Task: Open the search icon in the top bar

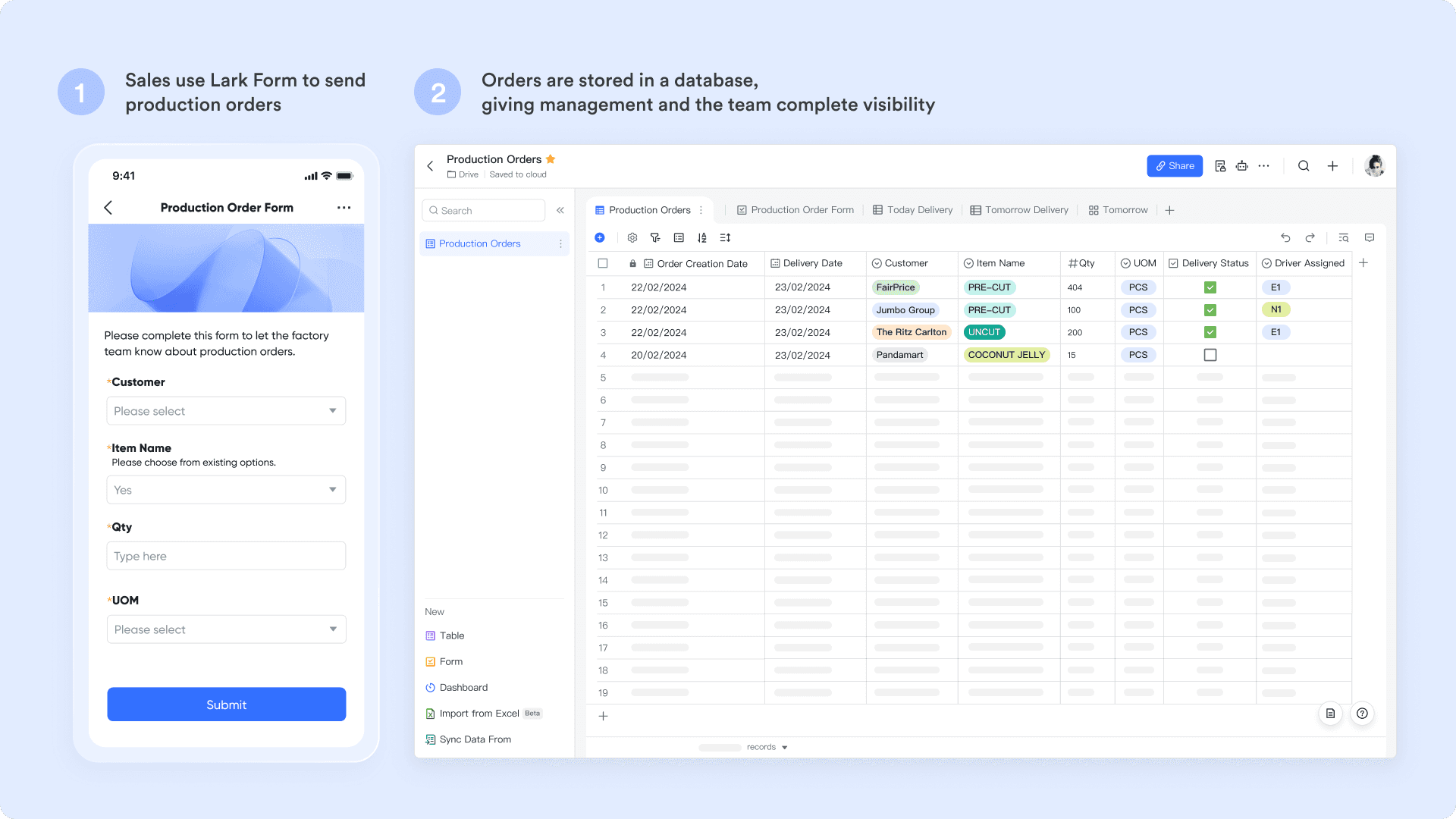Action: coord(1304,165)
